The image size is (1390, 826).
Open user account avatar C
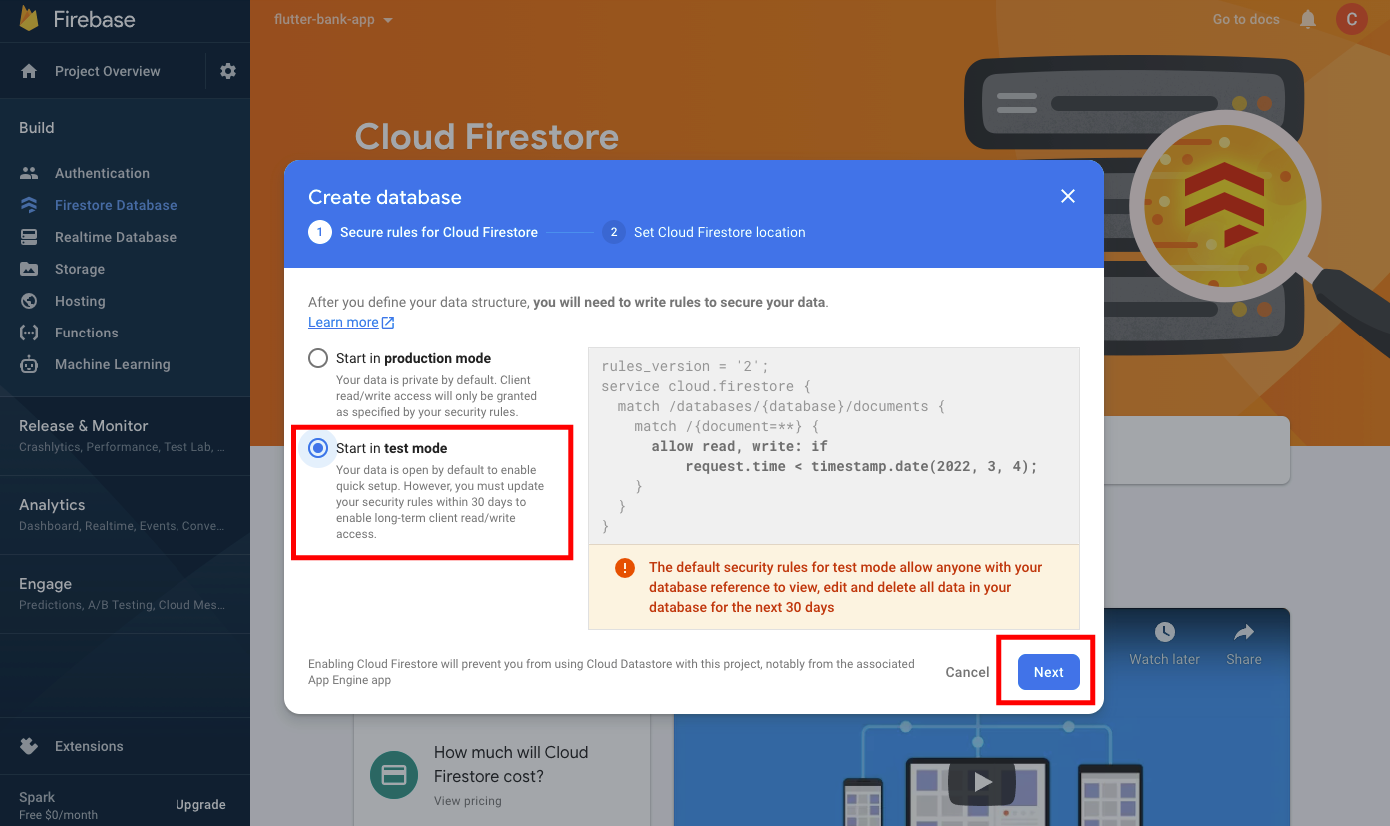click(x=1352, y=19)
